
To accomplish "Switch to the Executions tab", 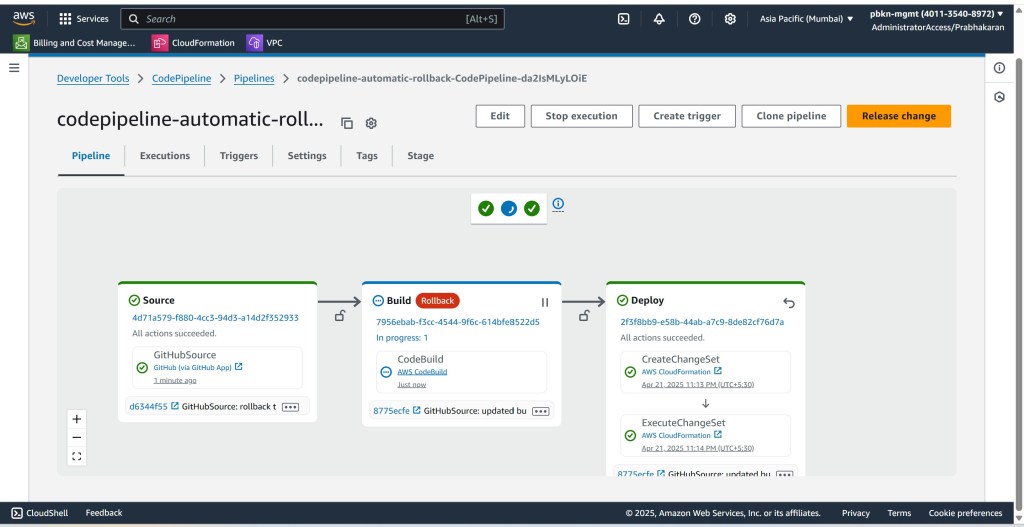I will point(165,156).
